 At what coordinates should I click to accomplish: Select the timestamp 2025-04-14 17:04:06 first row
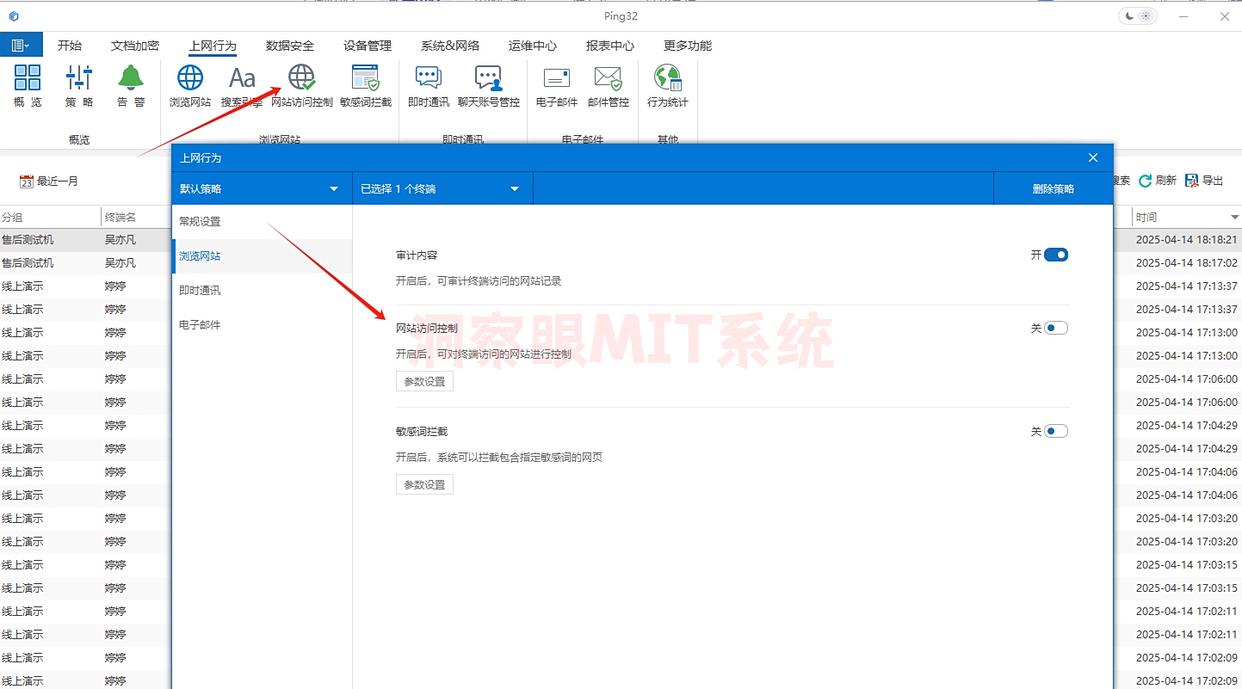pyautogui.click(x=1186, y=472)
